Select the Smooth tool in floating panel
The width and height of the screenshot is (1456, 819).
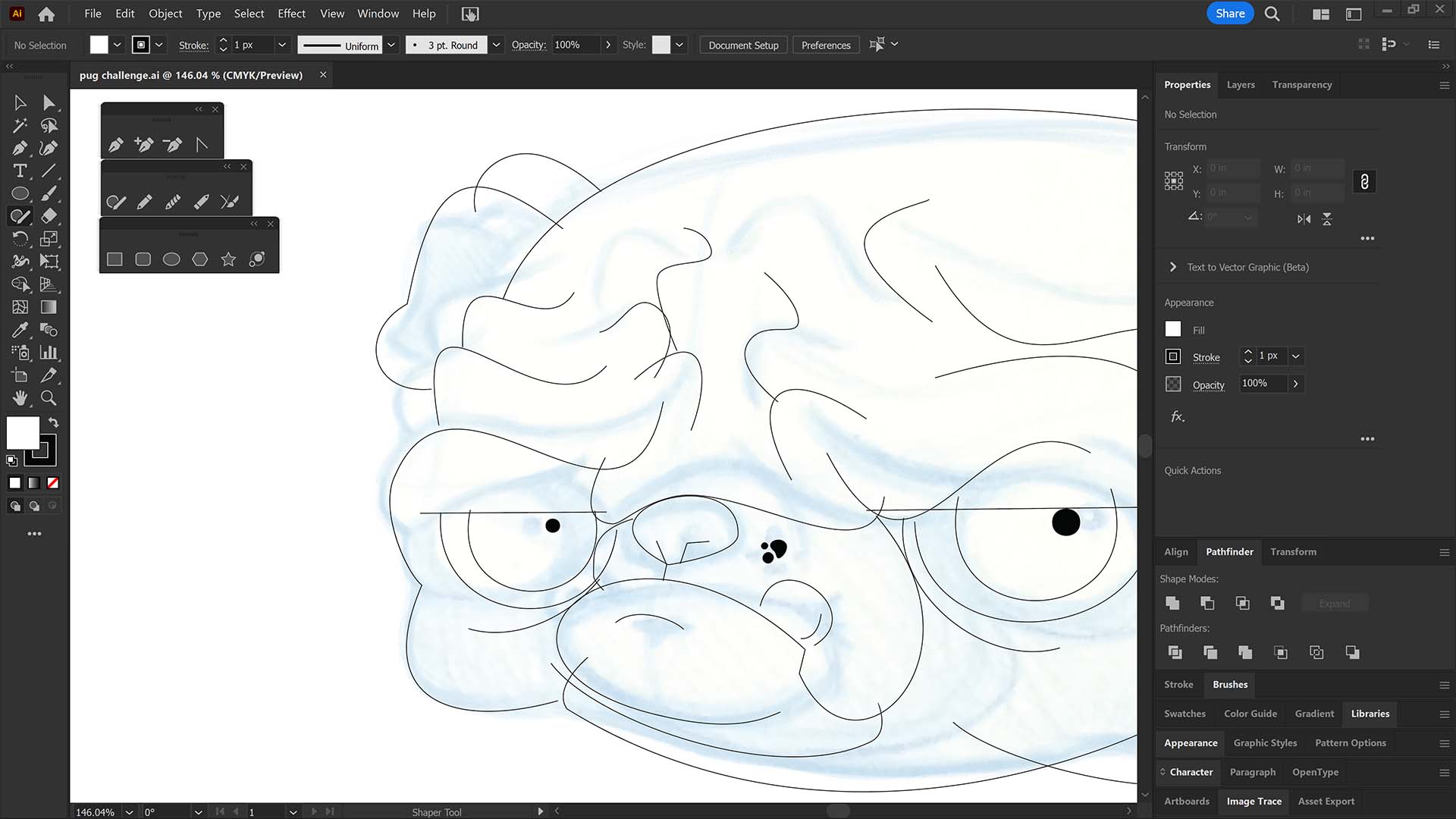(173, 202)
